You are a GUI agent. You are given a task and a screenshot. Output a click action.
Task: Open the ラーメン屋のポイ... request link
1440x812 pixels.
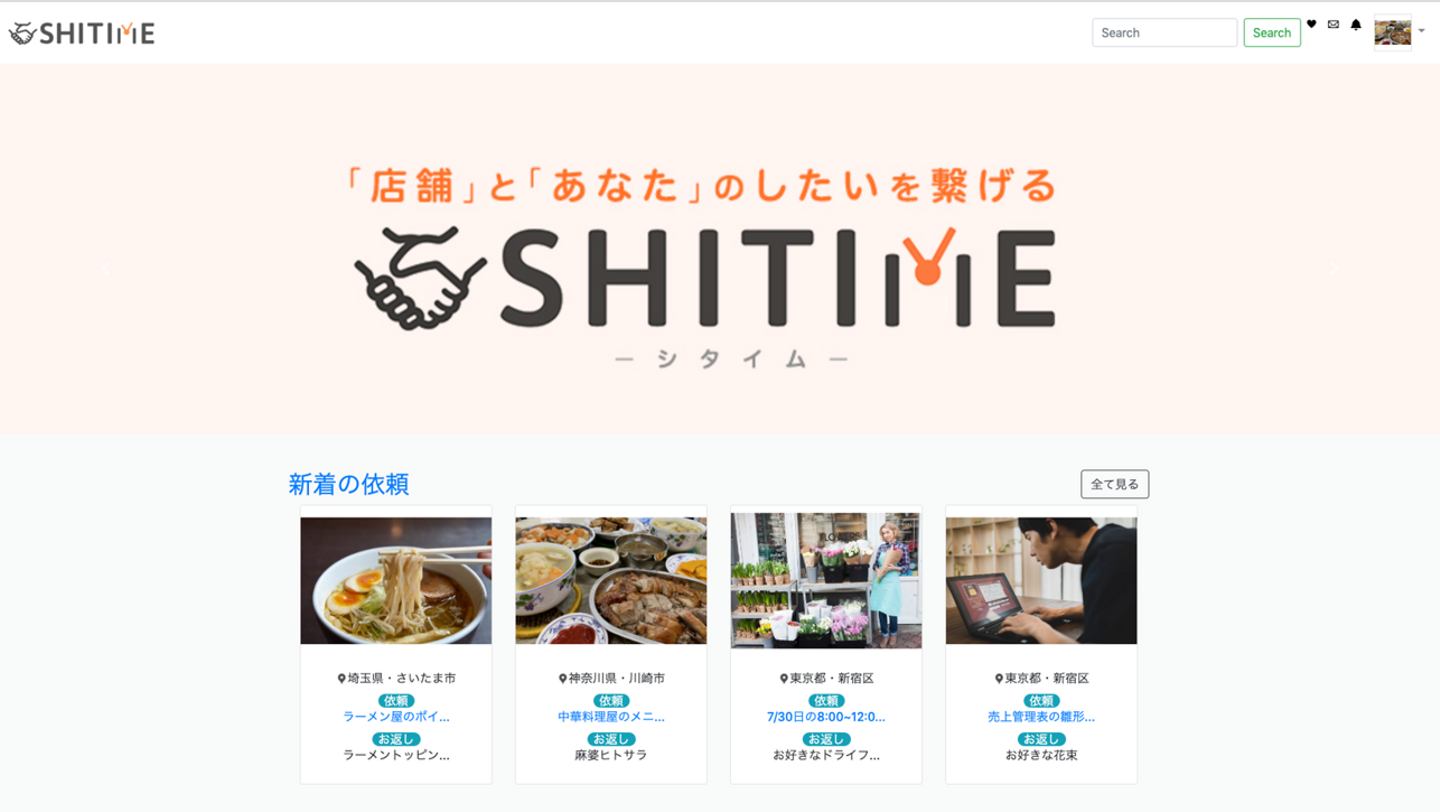pos(396,717)
